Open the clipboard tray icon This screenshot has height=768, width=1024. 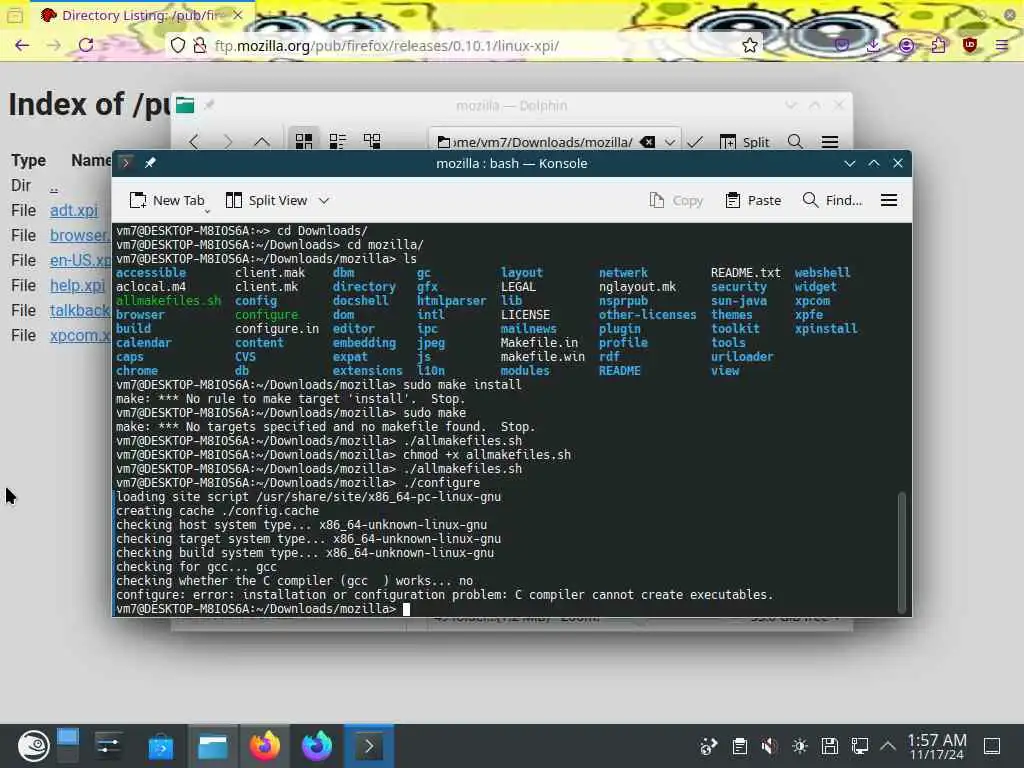click(739, 746)
